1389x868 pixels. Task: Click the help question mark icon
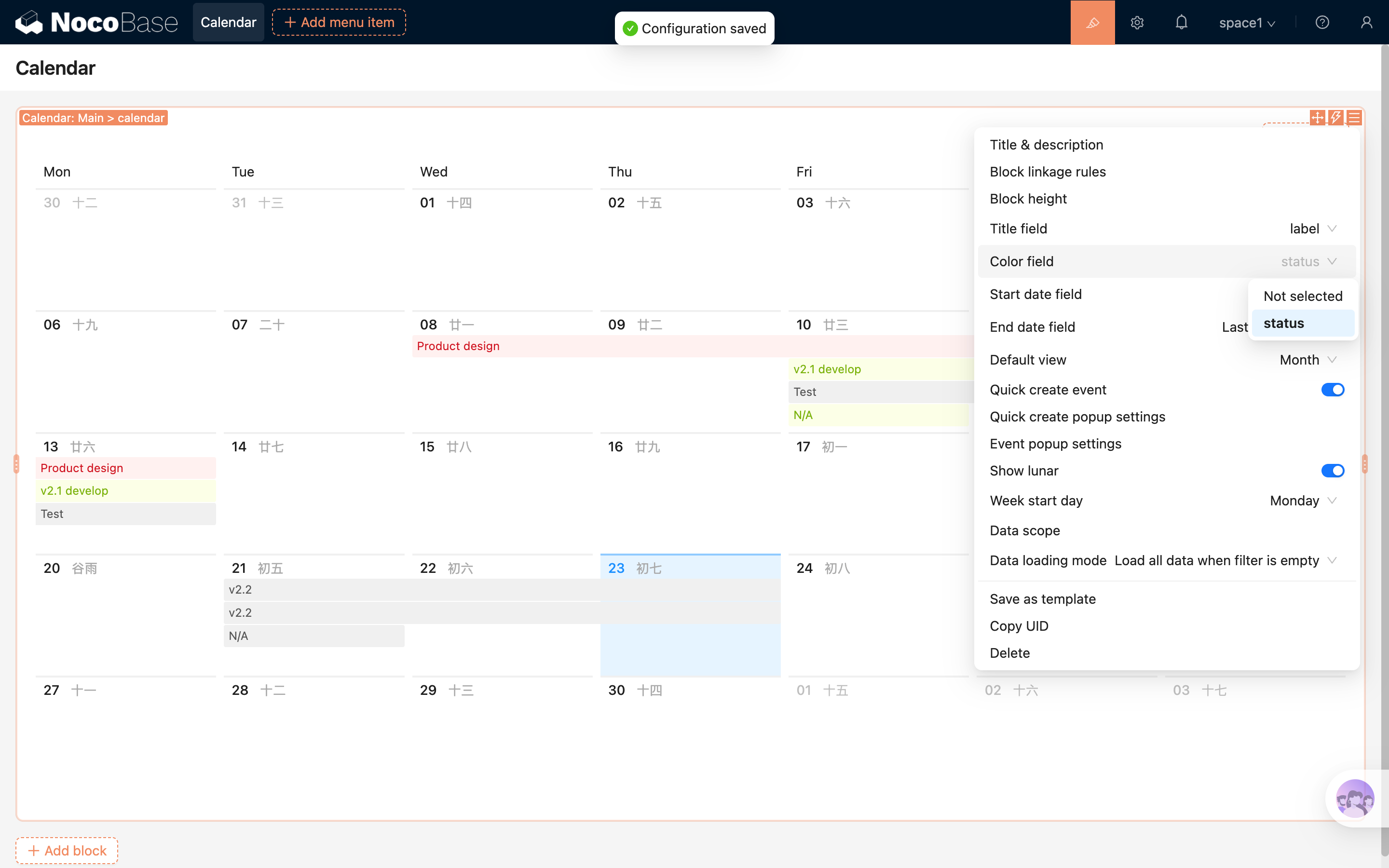pos(1322,22)
